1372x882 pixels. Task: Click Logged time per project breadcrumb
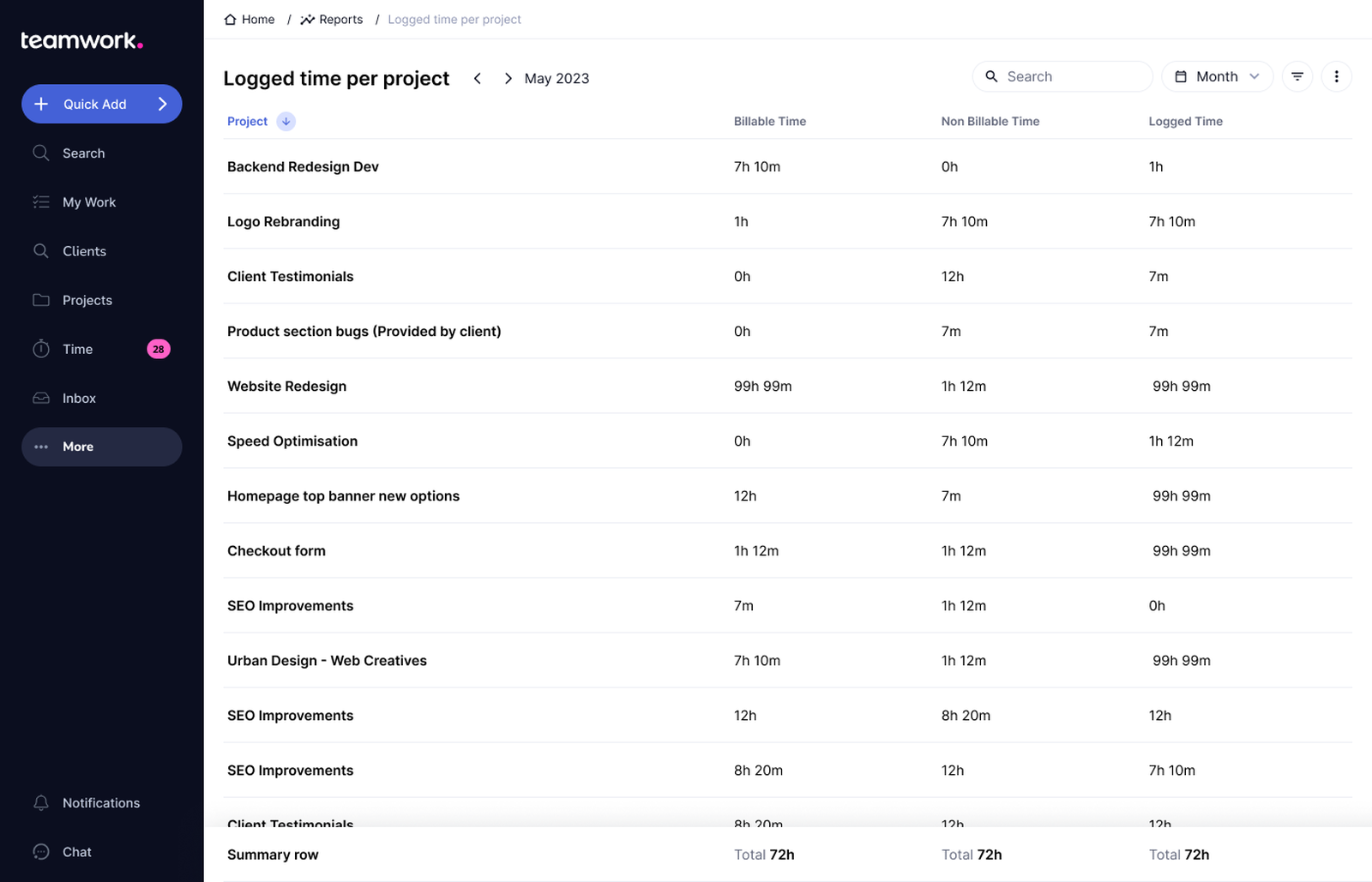[454, 19]
